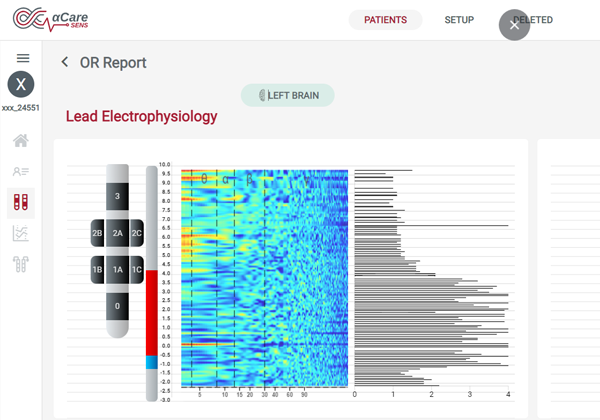Click the blue segment of depth bar
This screenshot has height=420, width=600.
pyautogui.click(x=152, y=363)
